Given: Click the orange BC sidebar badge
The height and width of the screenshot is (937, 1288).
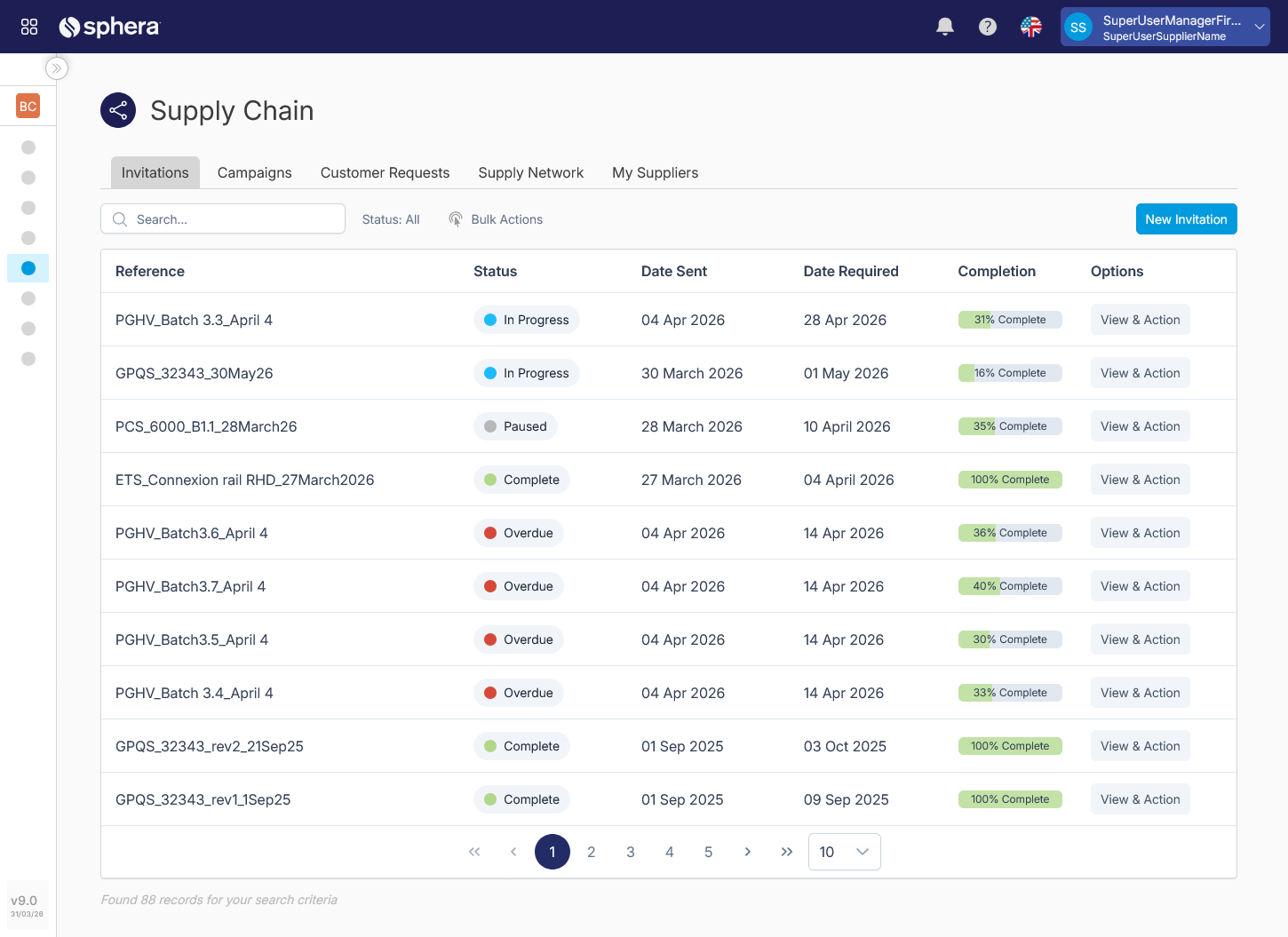Looking at the screenshot, I should point(28,107).
